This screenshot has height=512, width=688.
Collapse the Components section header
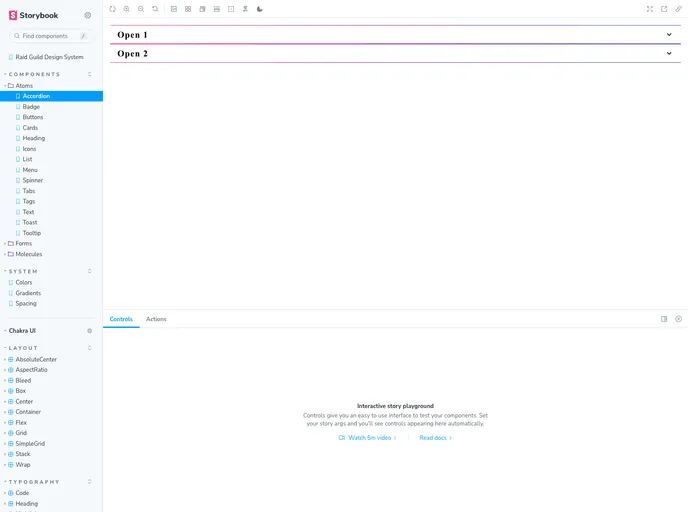34,74
